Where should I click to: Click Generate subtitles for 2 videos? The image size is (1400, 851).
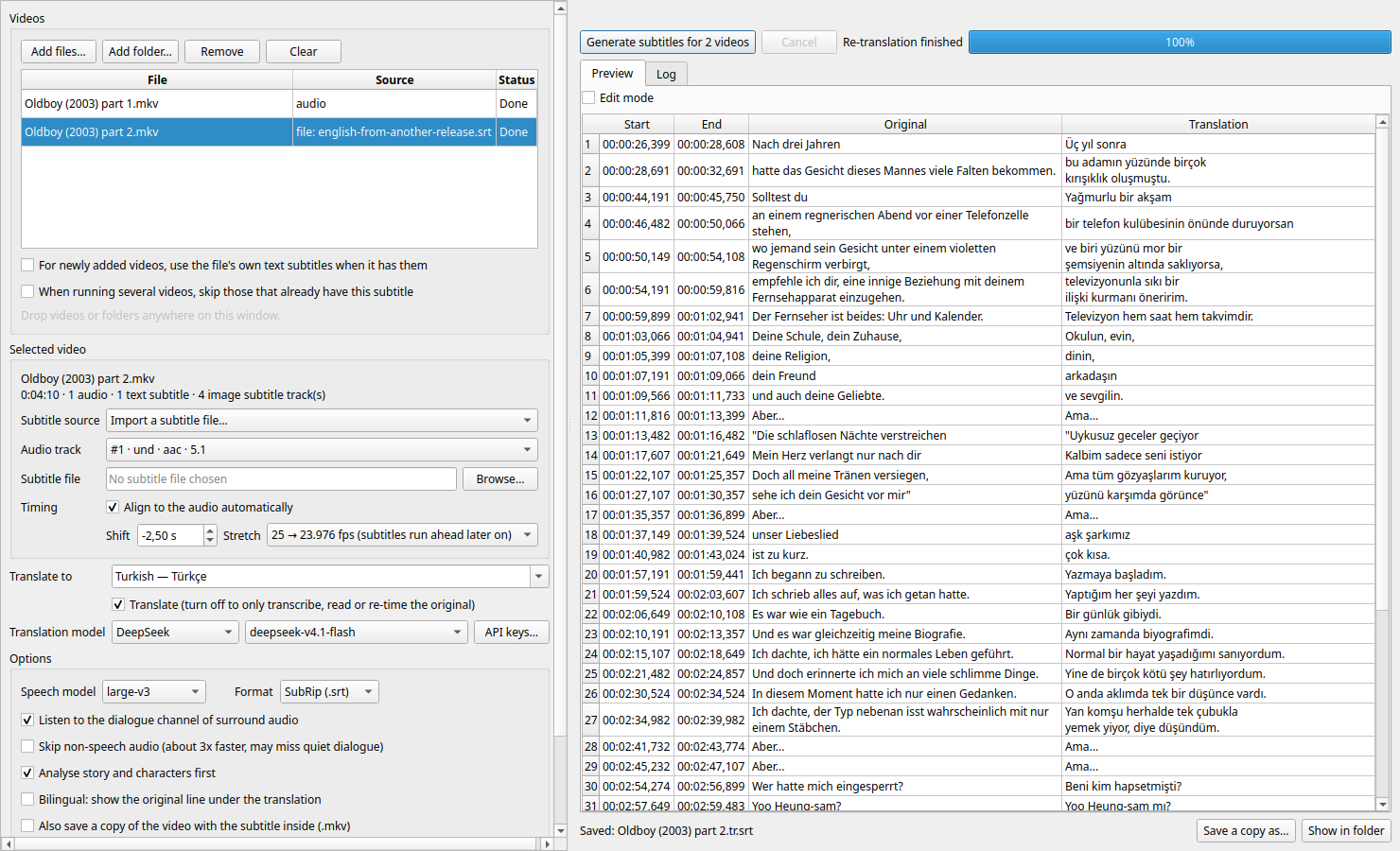667,43
